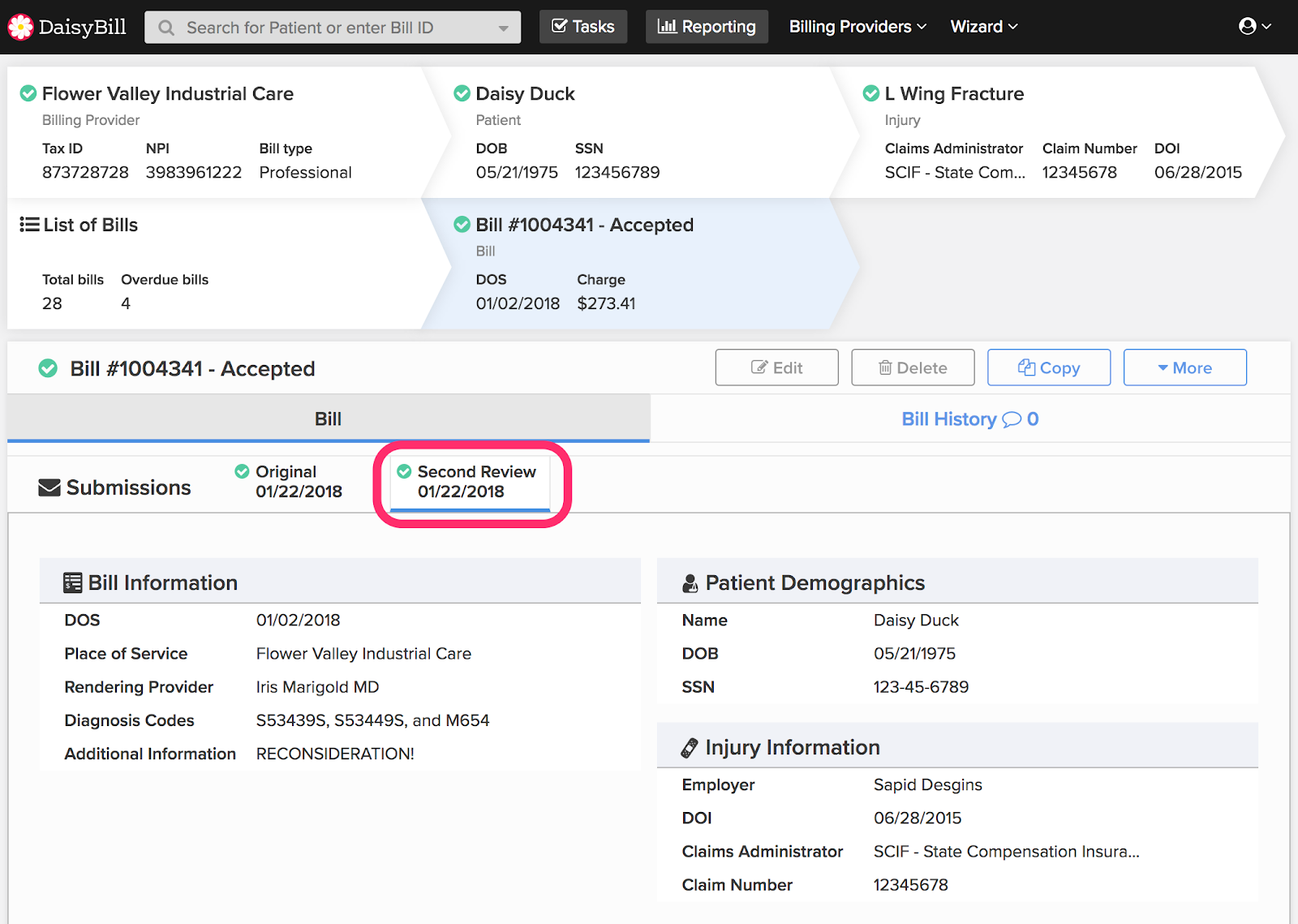Click the Bill type value Professional

tap(306, 172)
